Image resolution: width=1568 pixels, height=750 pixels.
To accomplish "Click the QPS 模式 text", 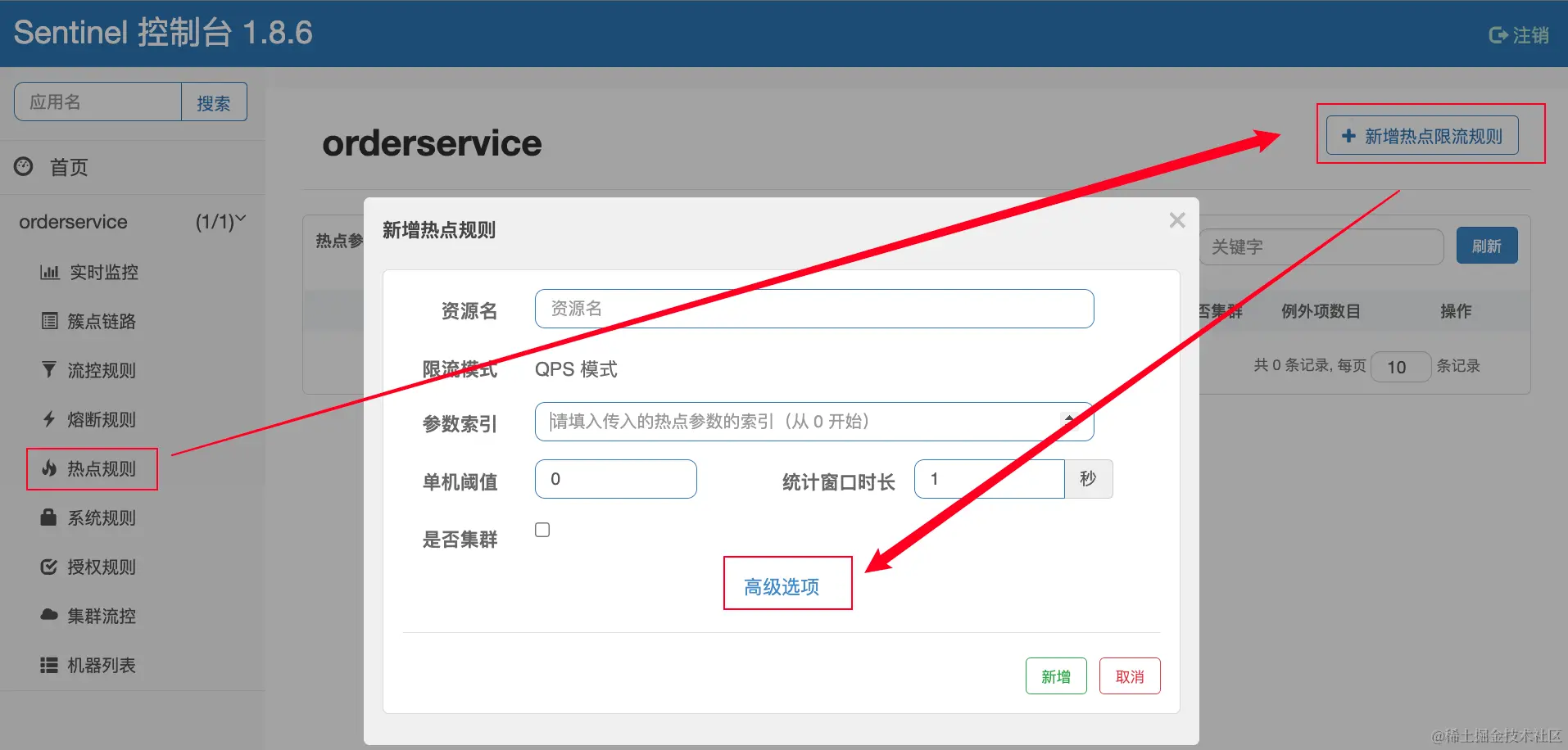I will (576, 369).
